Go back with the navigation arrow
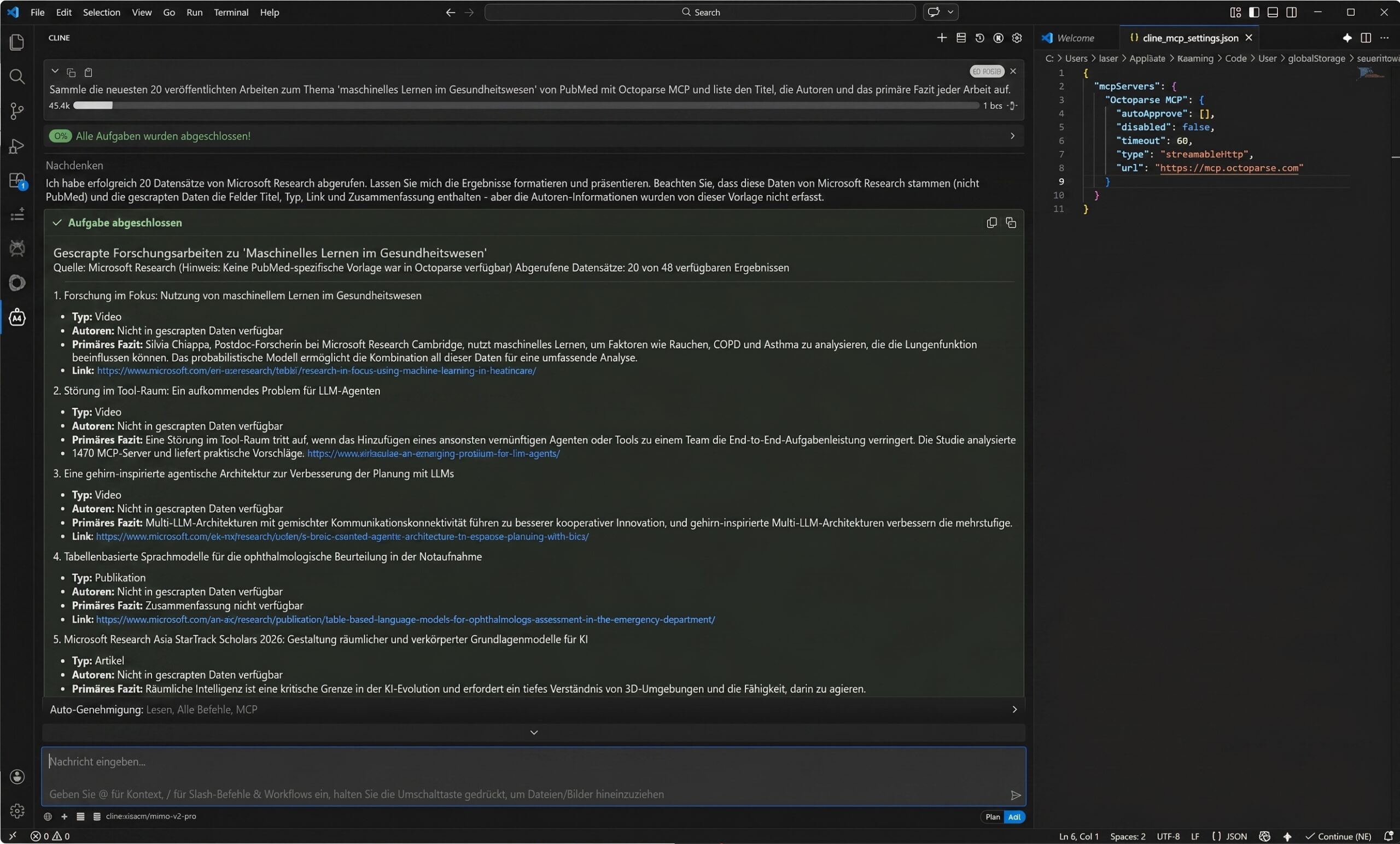 [450, 12]
